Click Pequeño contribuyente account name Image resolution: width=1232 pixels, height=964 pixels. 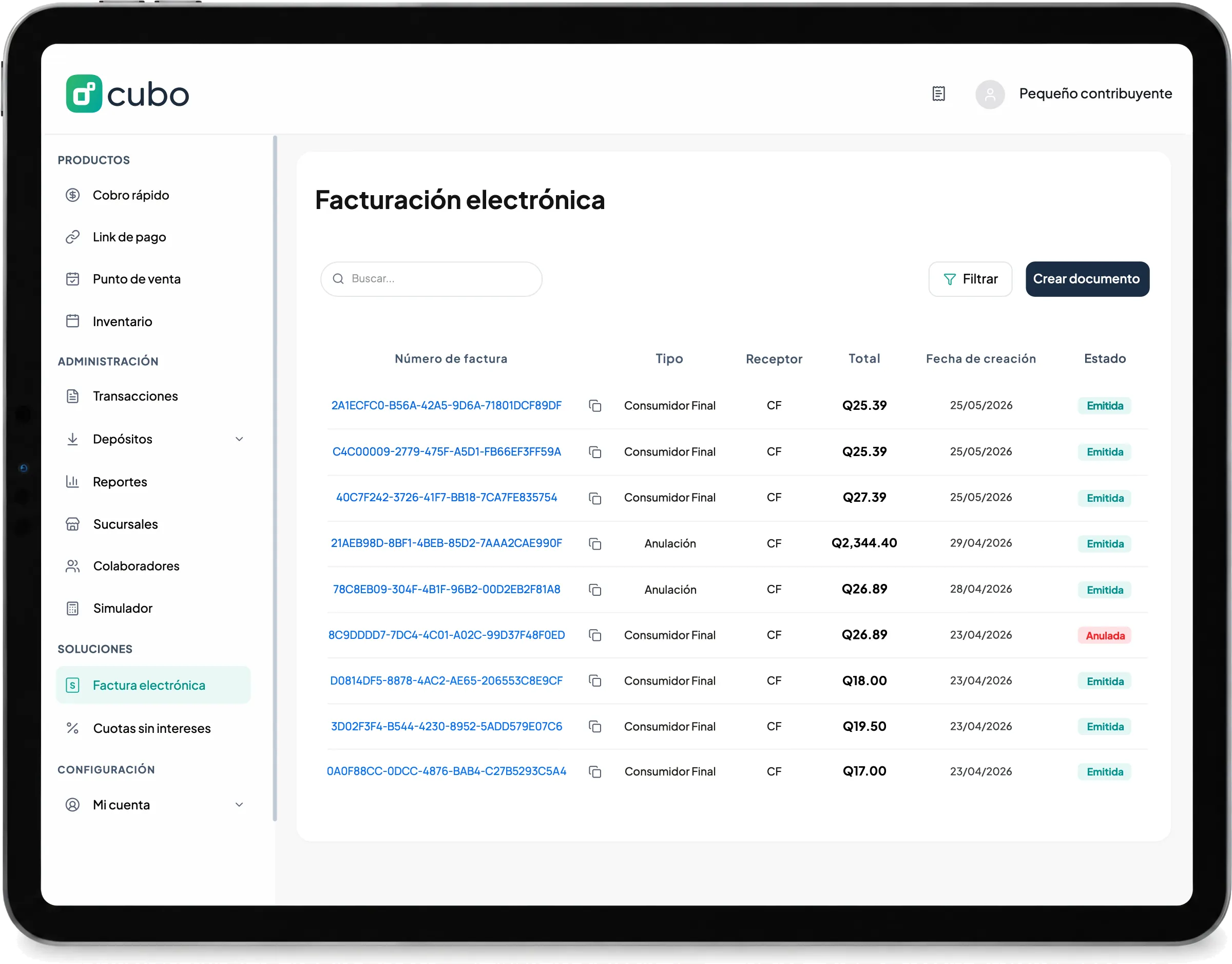[x=1095, y=93]
